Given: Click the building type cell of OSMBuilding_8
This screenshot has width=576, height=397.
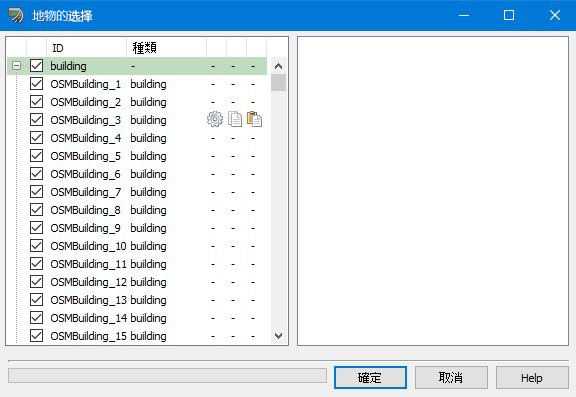Looking at the screenshot, I should click(148, 210).
